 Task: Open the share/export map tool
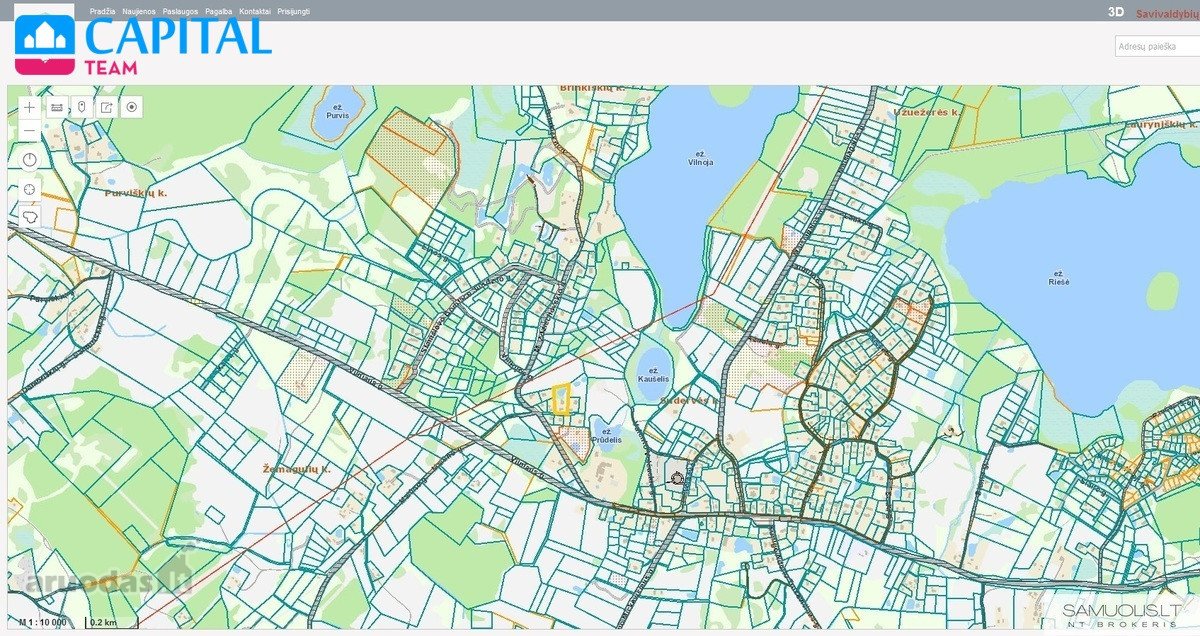pos(106,106)
